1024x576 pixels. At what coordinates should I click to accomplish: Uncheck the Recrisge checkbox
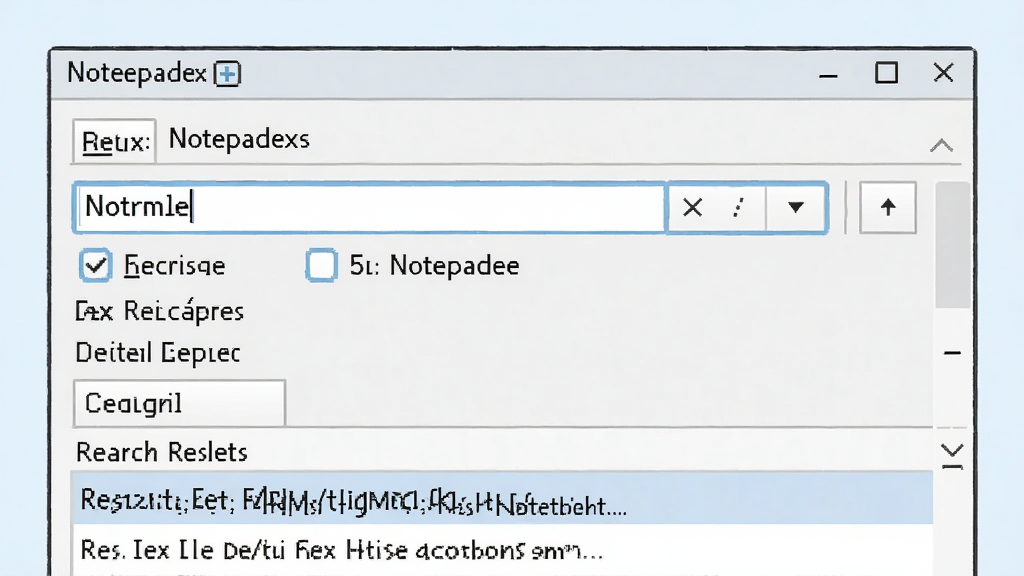click(x=95, y=265)
